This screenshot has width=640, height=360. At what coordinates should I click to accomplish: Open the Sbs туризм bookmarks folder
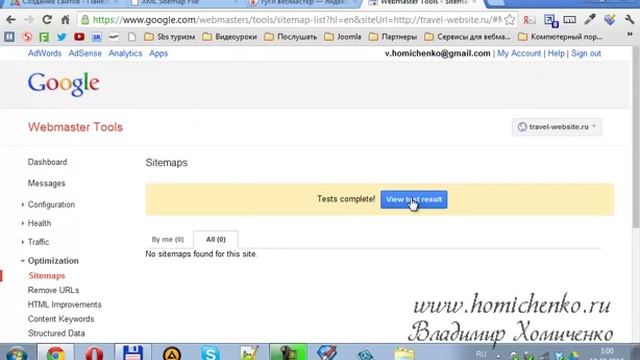pos(169,37)
